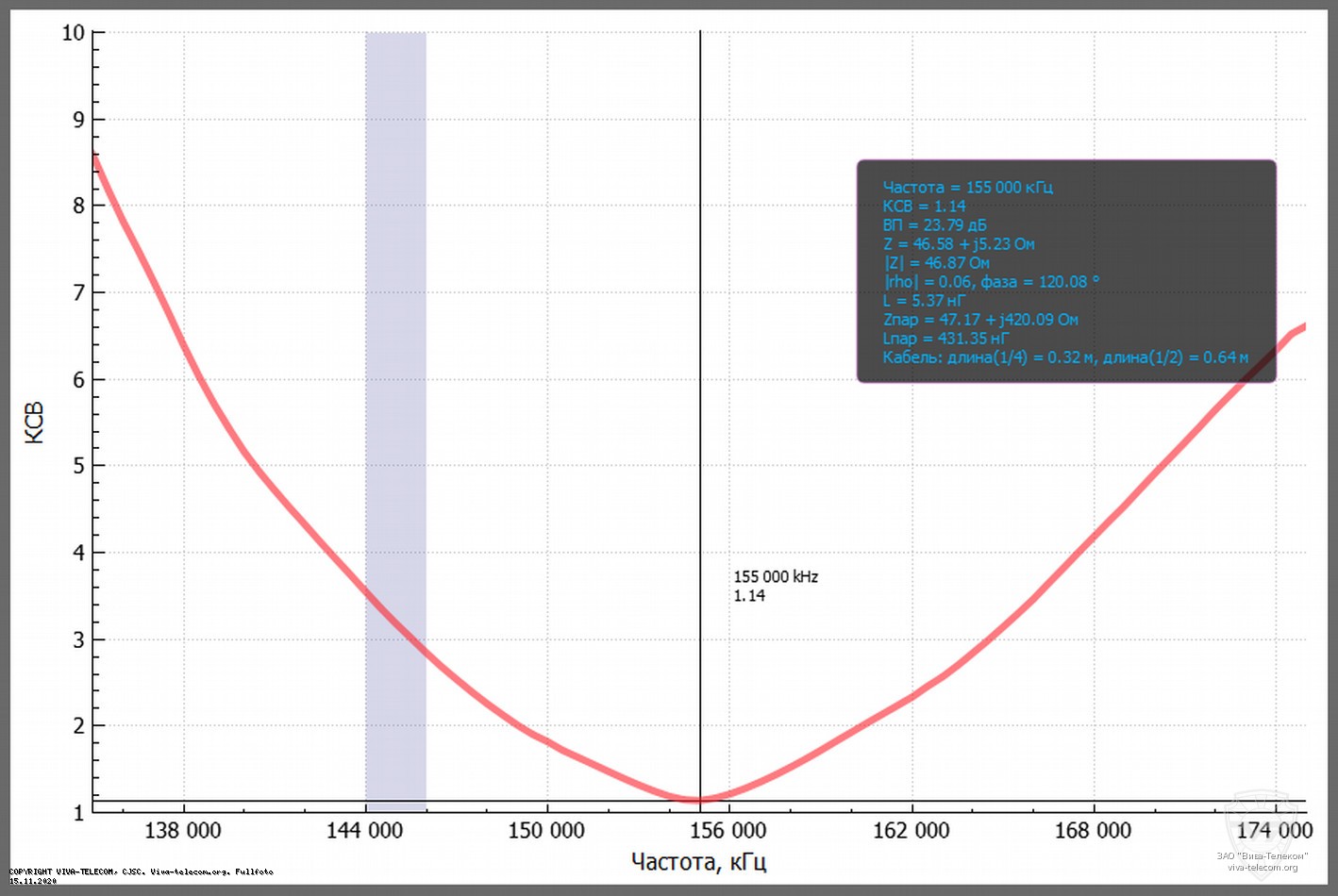The width and height of the screenshot is (1338, 896).
Task: Click the viva-telecom.org watermark link
Action: pyautogui.click(x=1262, y=868)
